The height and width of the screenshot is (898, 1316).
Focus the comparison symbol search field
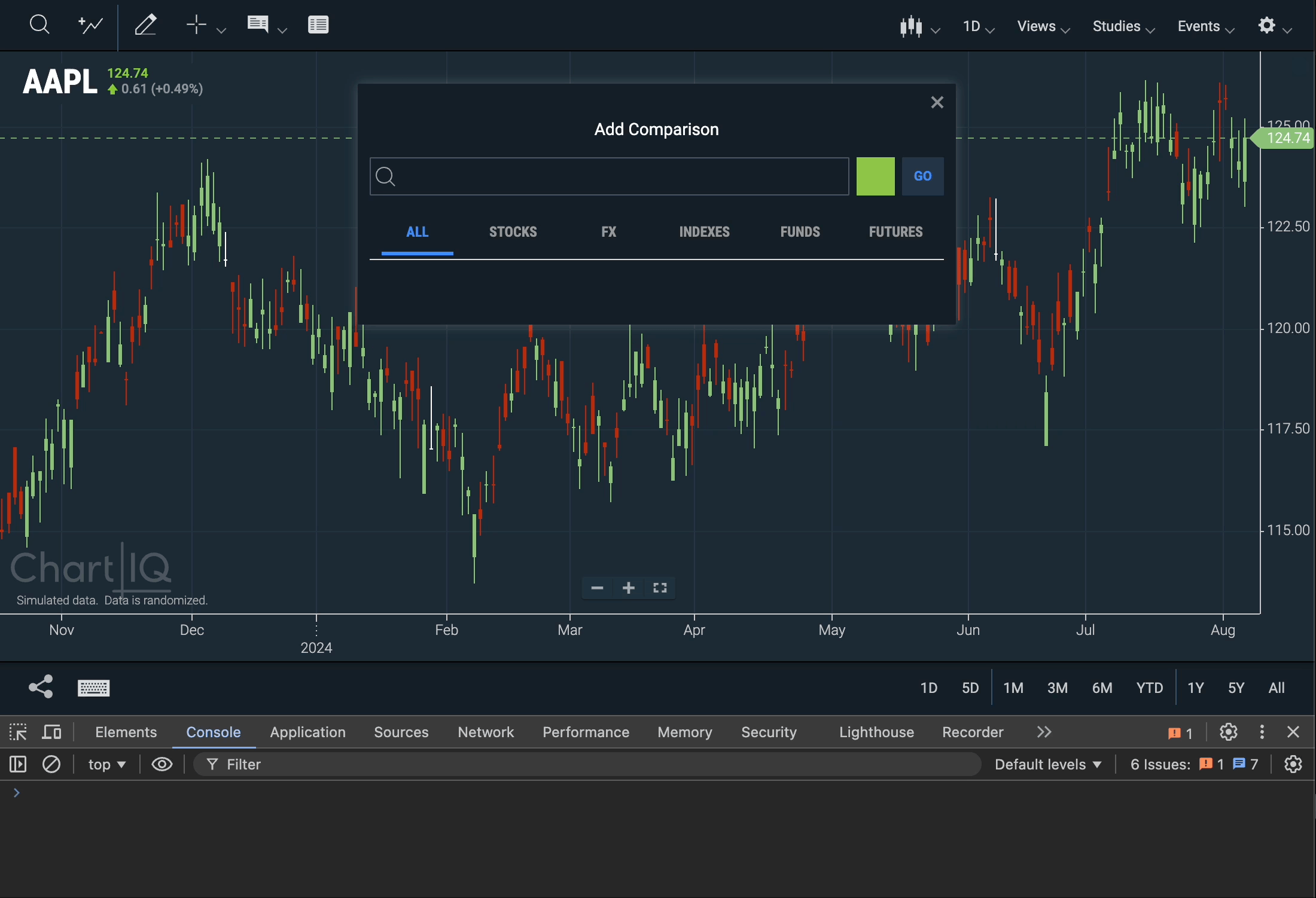(610, 176)
